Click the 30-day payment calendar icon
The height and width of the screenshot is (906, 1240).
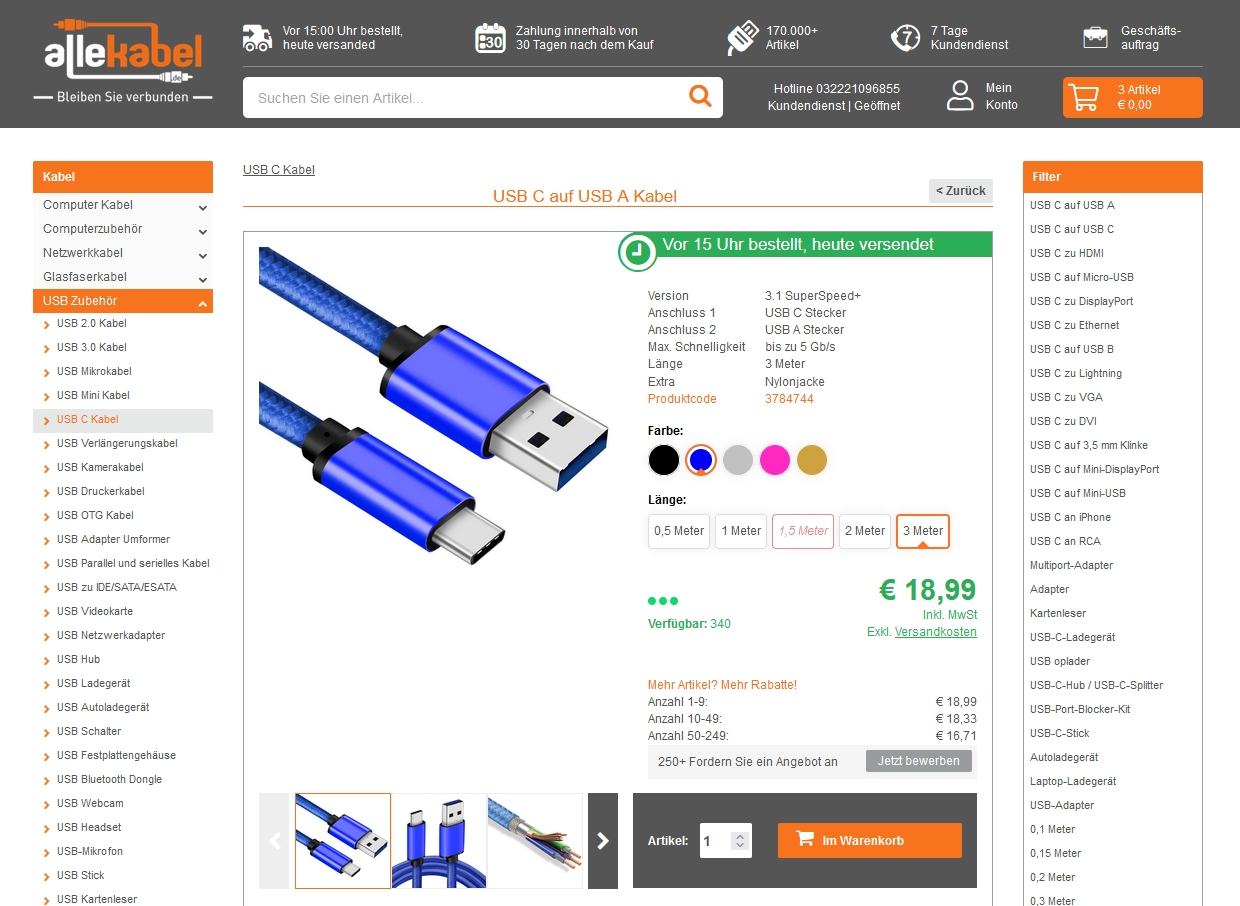(x=490, y=38)
